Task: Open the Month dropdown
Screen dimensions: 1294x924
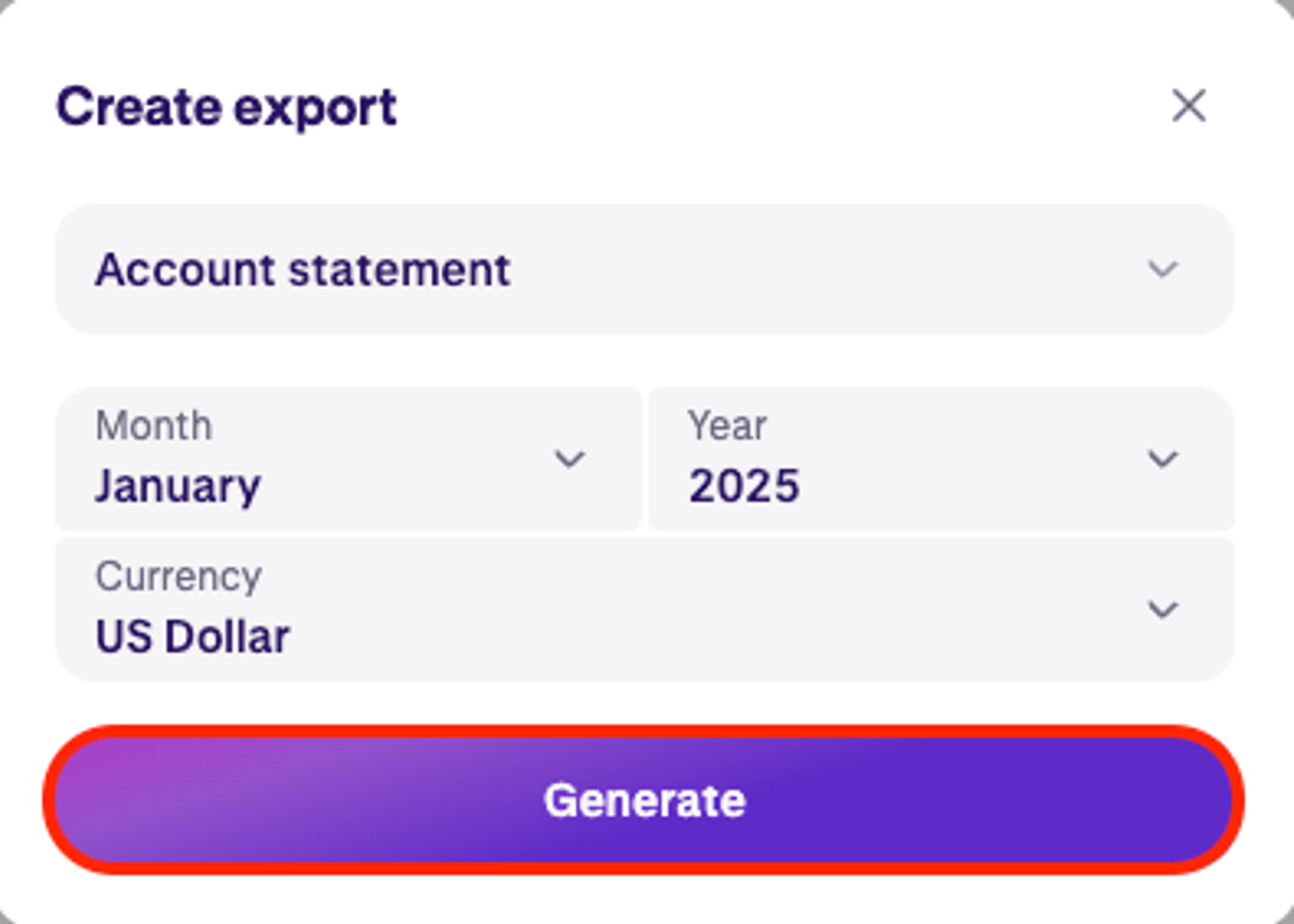Action: coord(348,459)
